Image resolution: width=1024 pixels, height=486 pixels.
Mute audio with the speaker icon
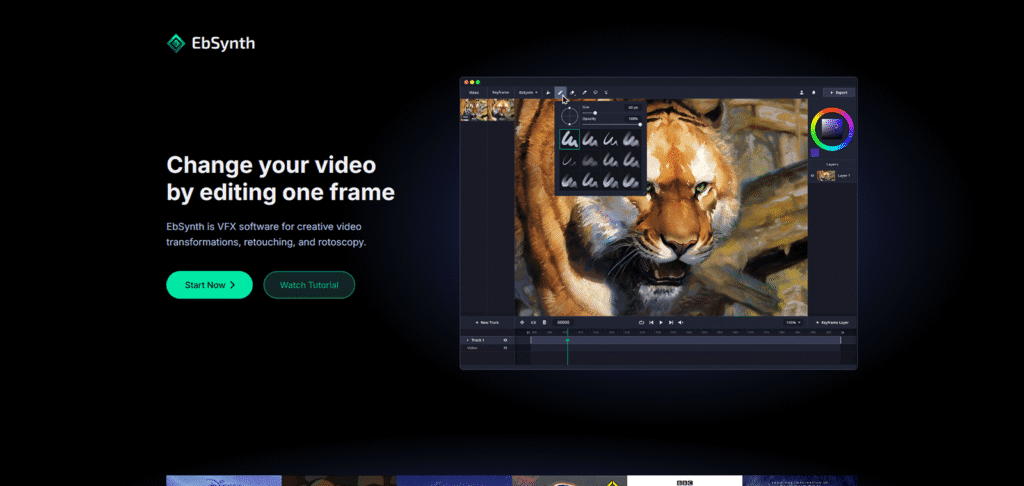(680, 323)
